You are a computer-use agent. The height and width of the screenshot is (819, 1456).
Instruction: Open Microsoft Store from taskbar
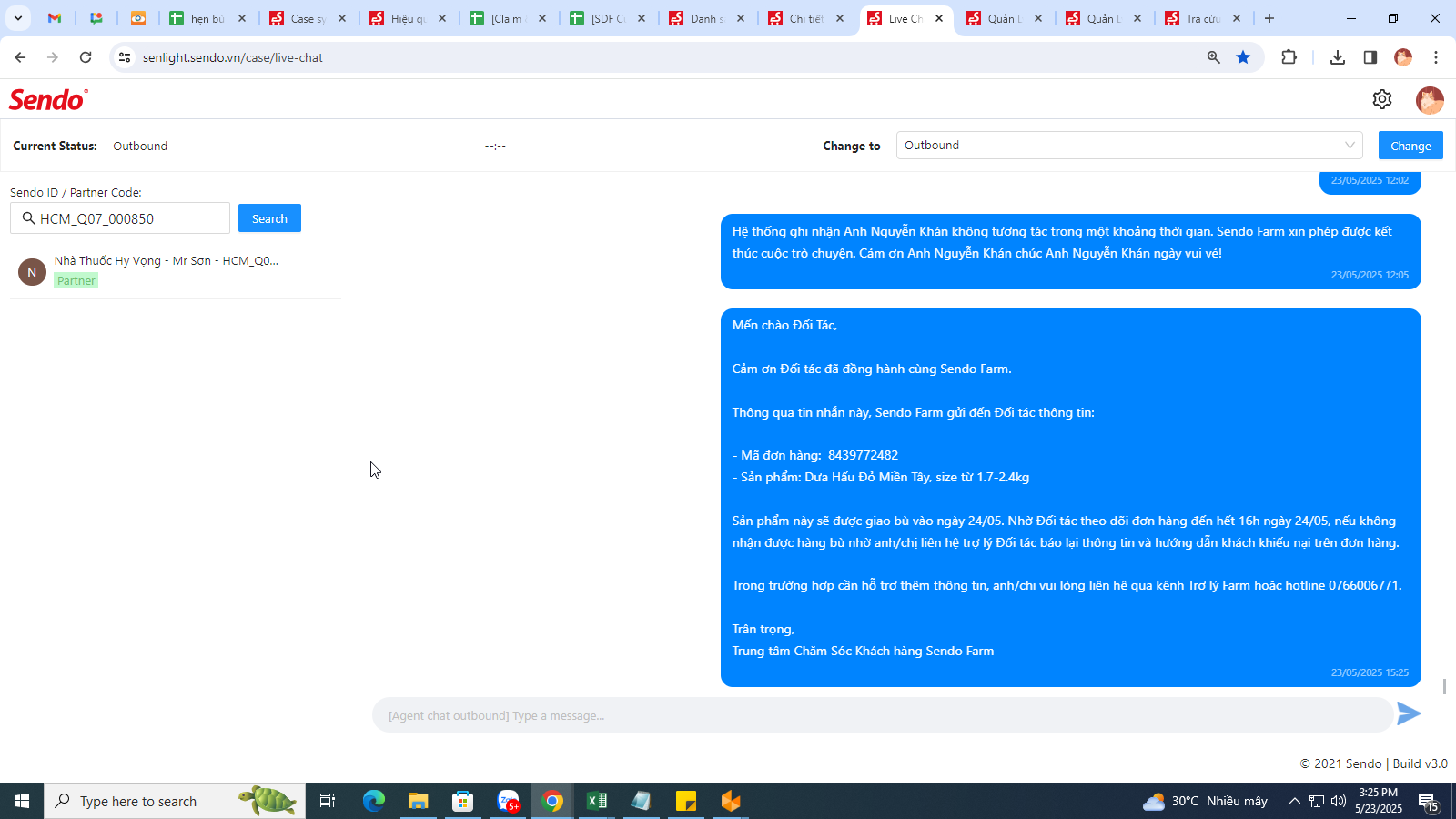pos(463,801)
